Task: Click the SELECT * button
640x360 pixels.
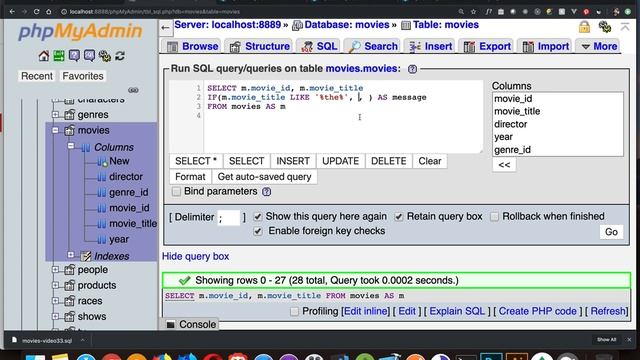Action: click(196, 161)
